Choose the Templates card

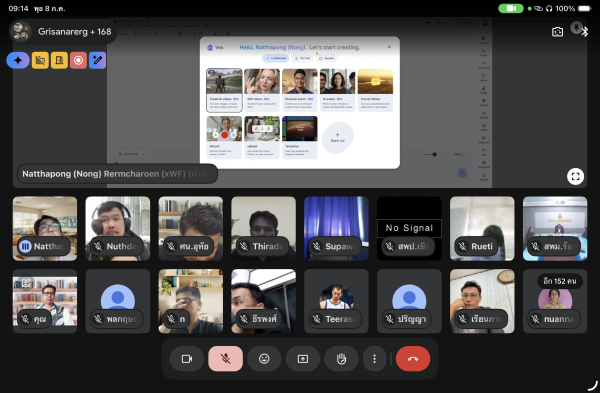(x=300, y=137)
